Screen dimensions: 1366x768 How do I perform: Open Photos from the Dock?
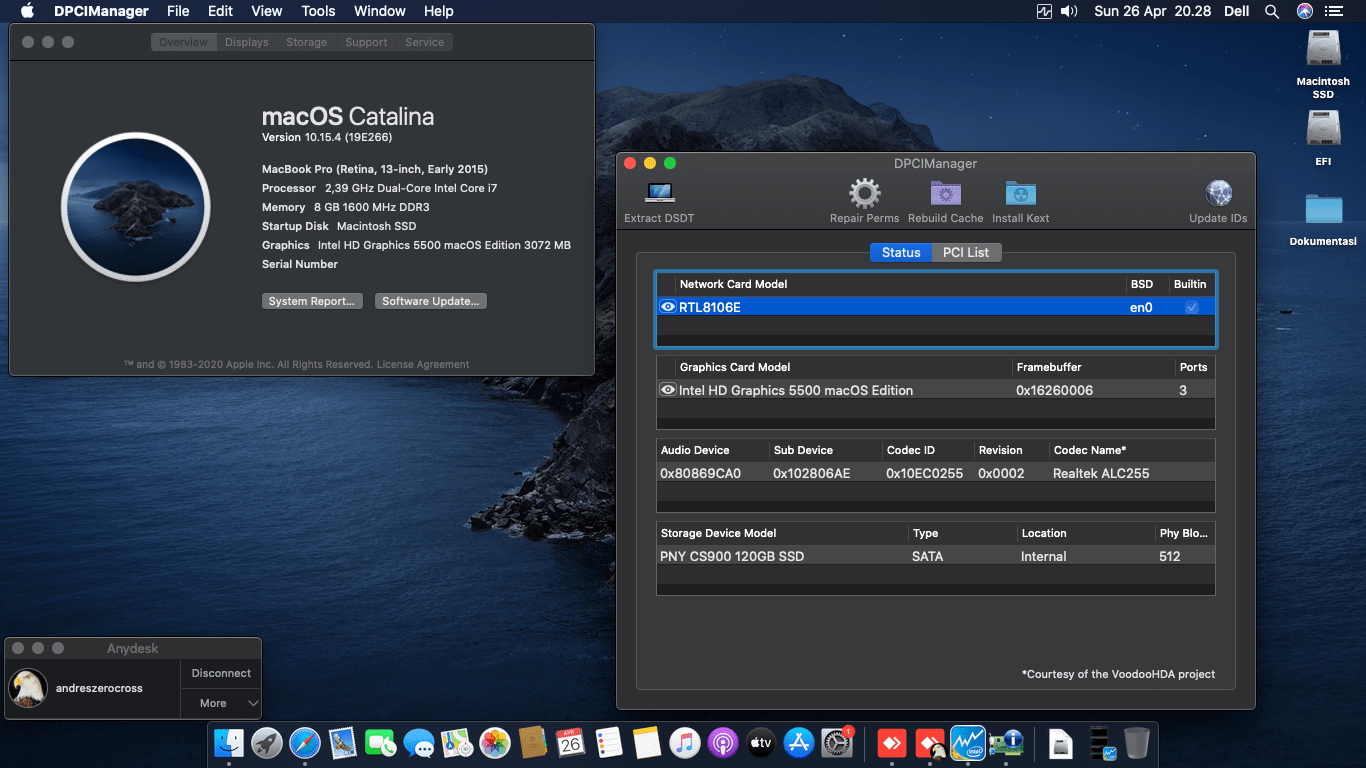(495, 743)
